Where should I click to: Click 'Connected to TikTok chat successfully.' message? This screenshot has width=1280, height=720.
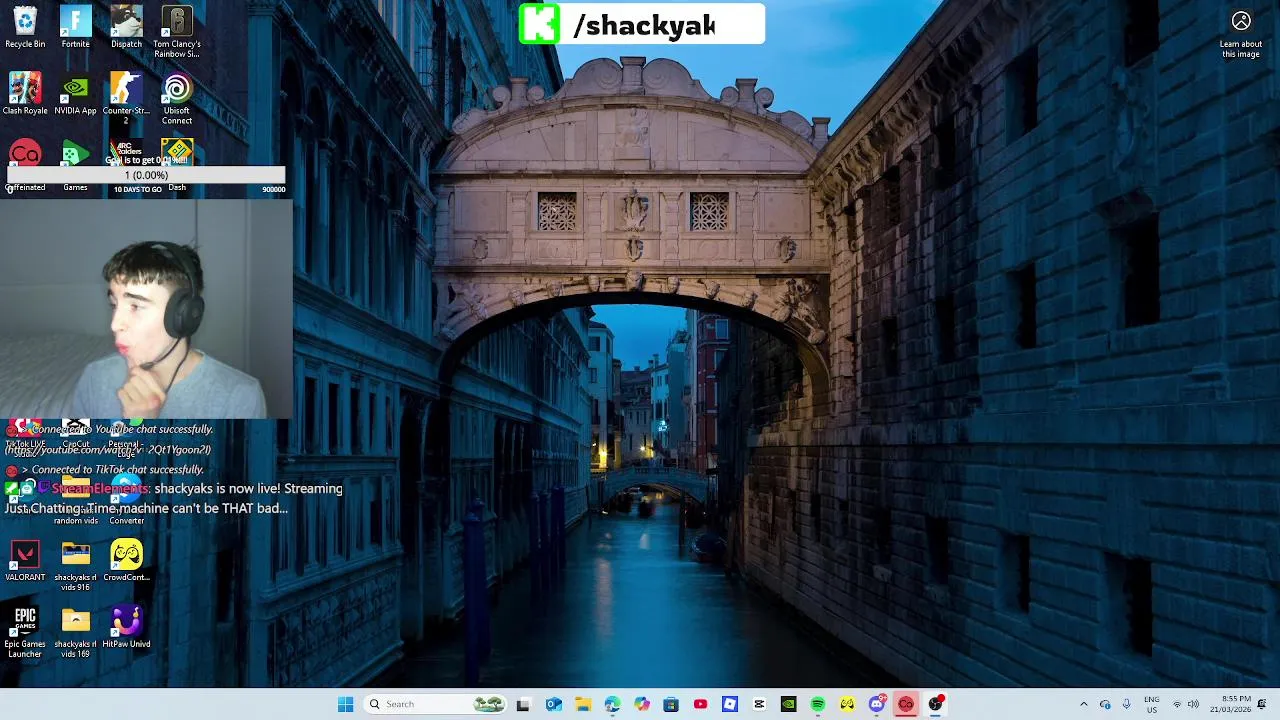click(x=117, y=469)
